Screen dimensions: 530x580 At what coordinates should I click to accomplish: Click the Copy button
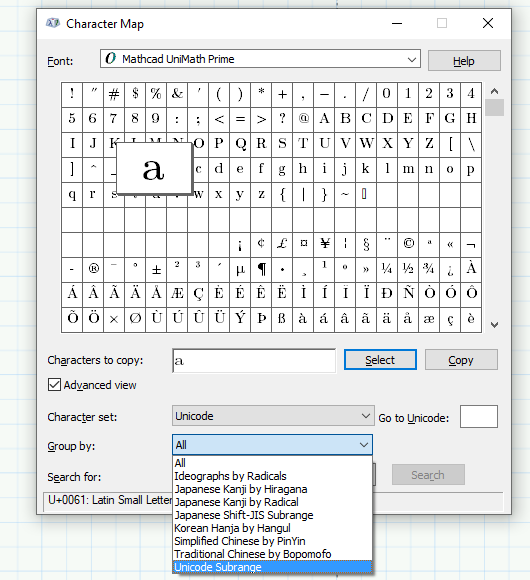click(x=461, y=360)
